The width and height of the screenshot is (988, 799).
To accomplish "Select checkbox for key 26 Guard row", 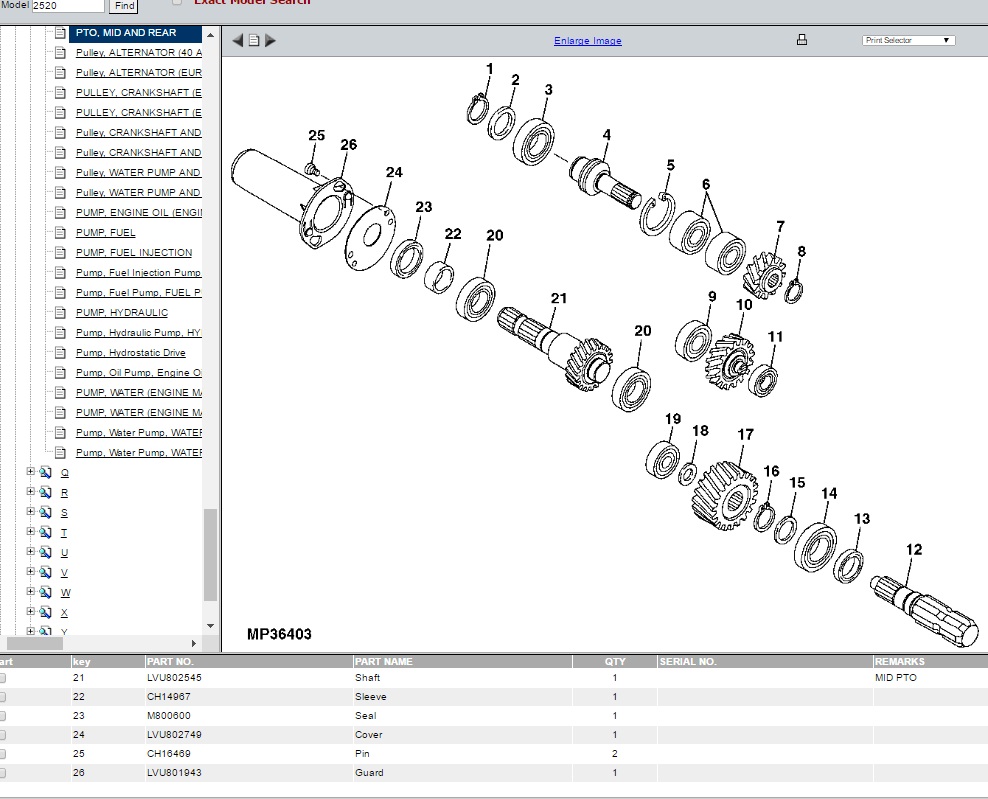I will pyautogui.click(x=3, y=773).
